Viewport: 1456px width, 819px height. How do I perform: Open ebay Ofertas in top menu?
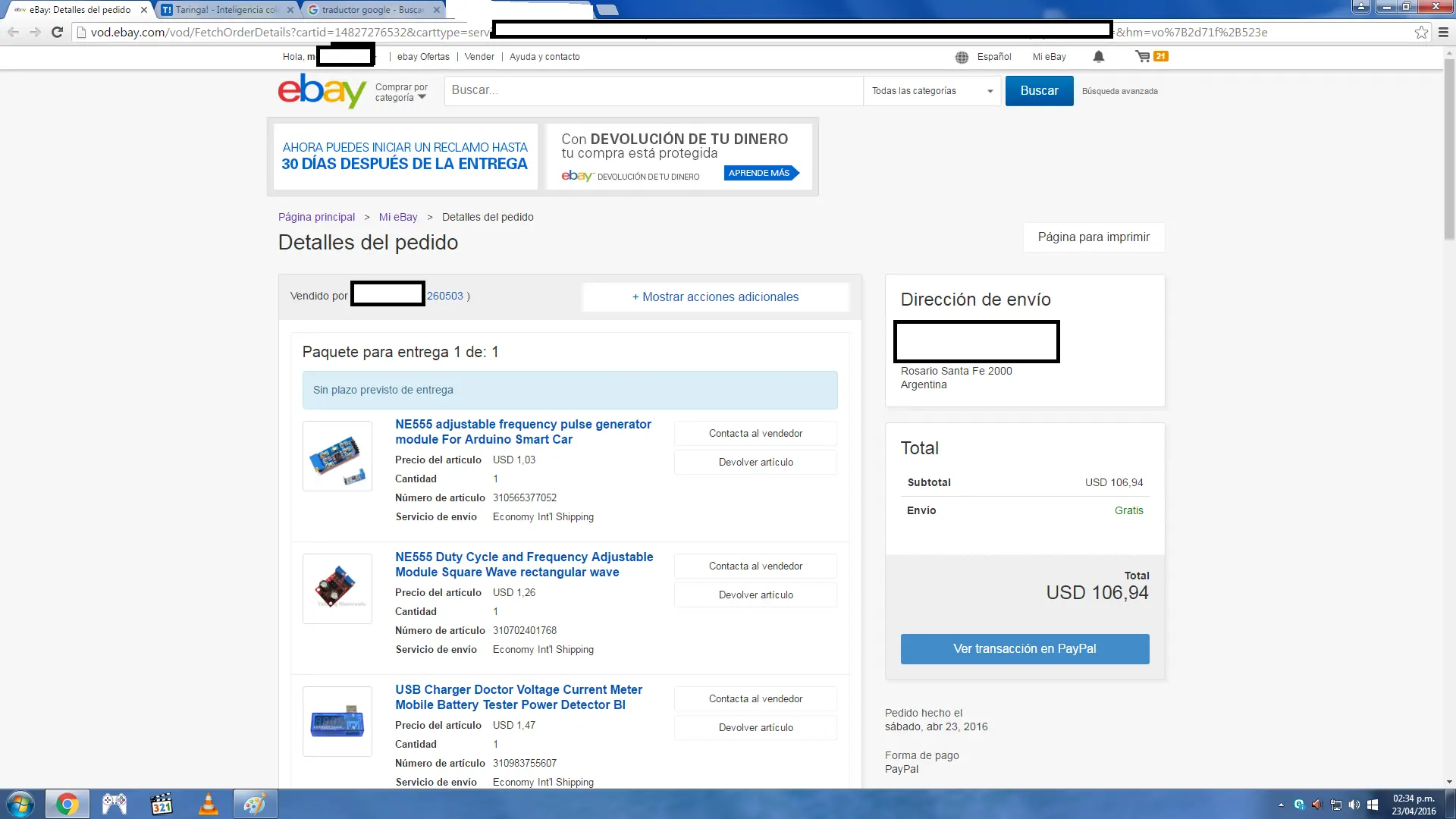(423, 57)
